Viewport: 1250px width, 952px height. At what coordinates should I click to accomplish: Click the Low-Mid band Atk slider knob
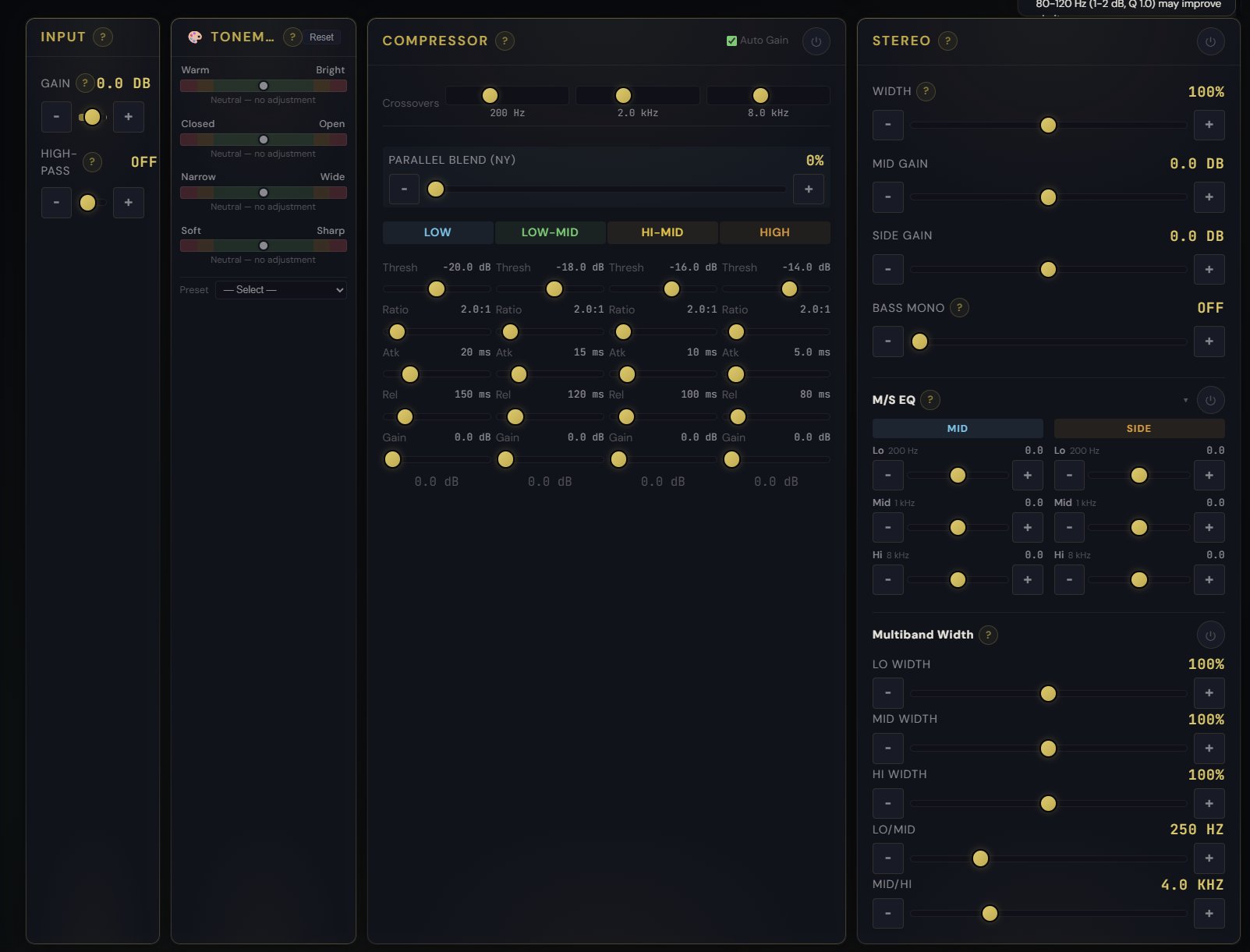pos(519,374)
